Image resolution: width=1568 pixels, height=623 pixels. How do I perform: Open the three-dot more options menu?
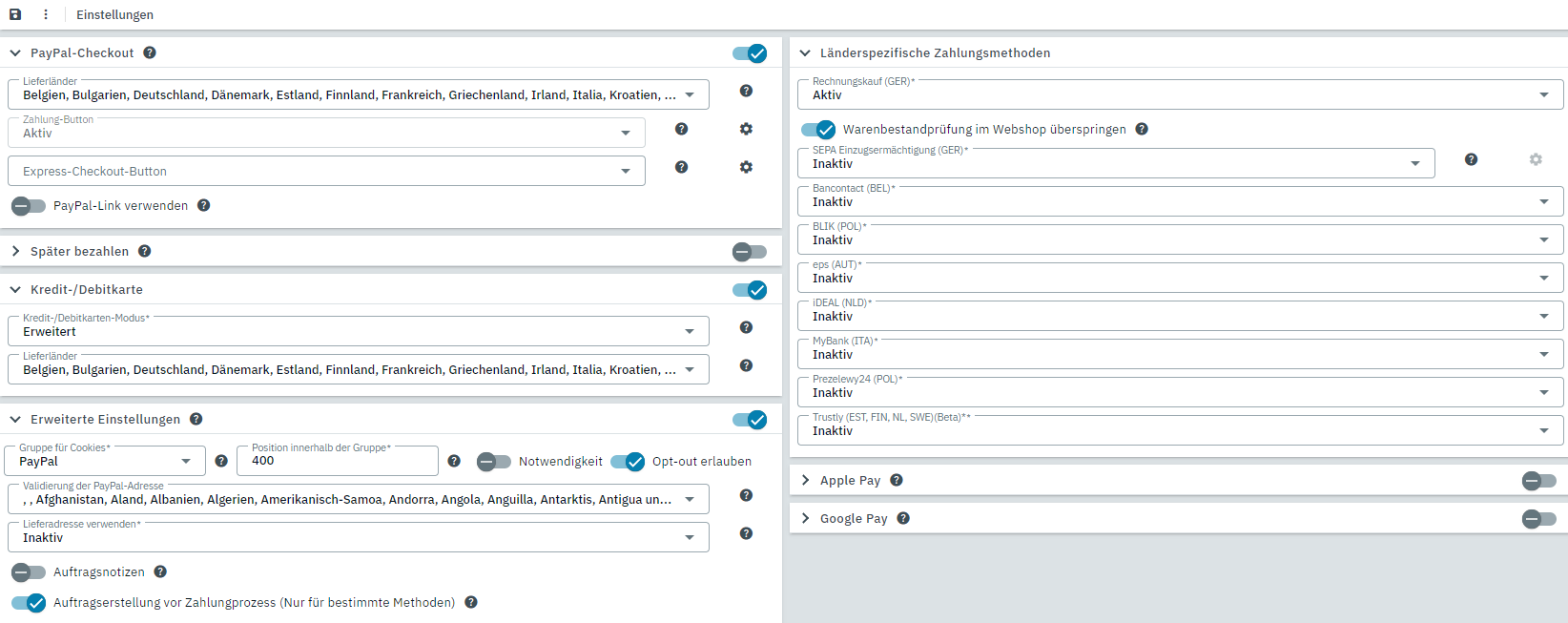tap(46, 14)
